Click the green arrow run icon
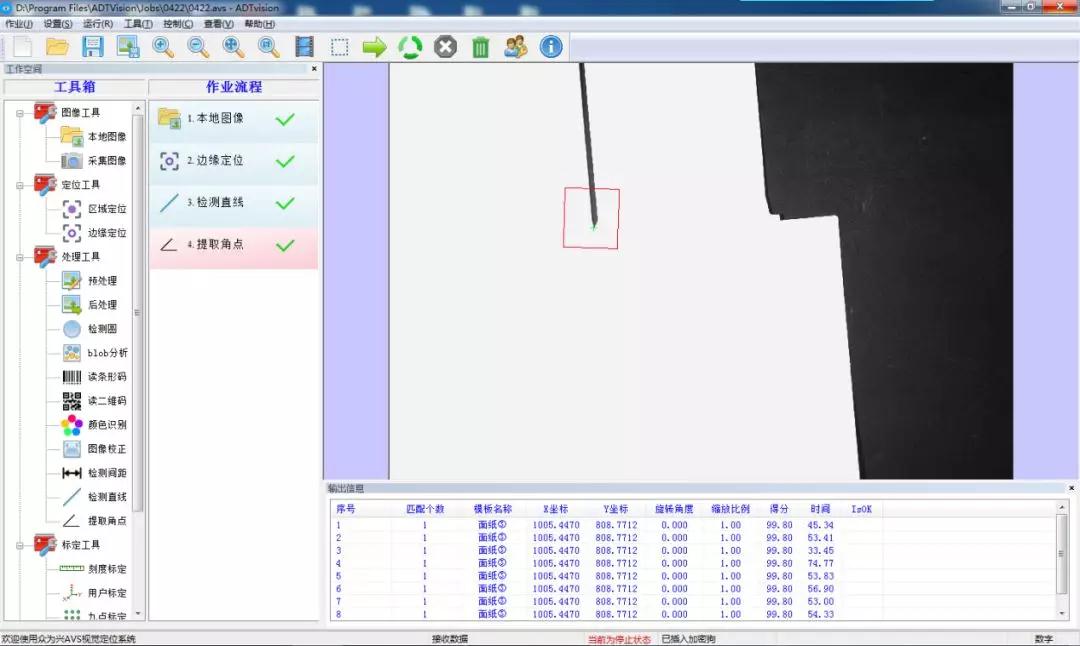The image size is (1080, 646). 374,47
